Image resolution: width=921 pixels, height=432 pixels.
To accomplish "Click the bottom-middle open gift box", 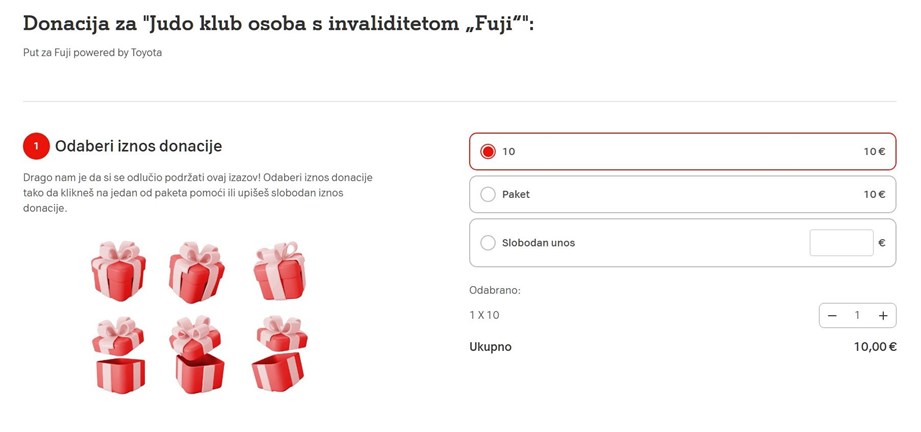I will (196, 354).
